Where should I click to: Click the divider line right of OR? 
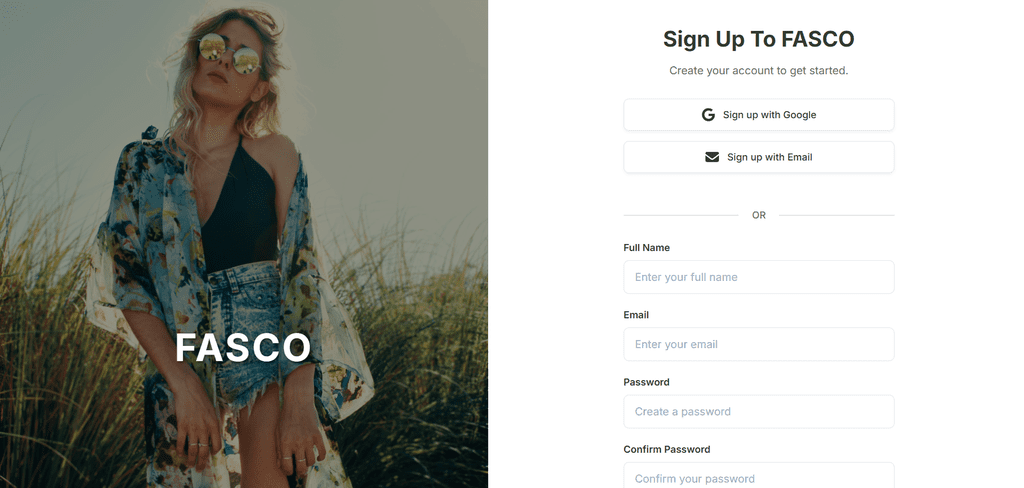click(837, 215)
